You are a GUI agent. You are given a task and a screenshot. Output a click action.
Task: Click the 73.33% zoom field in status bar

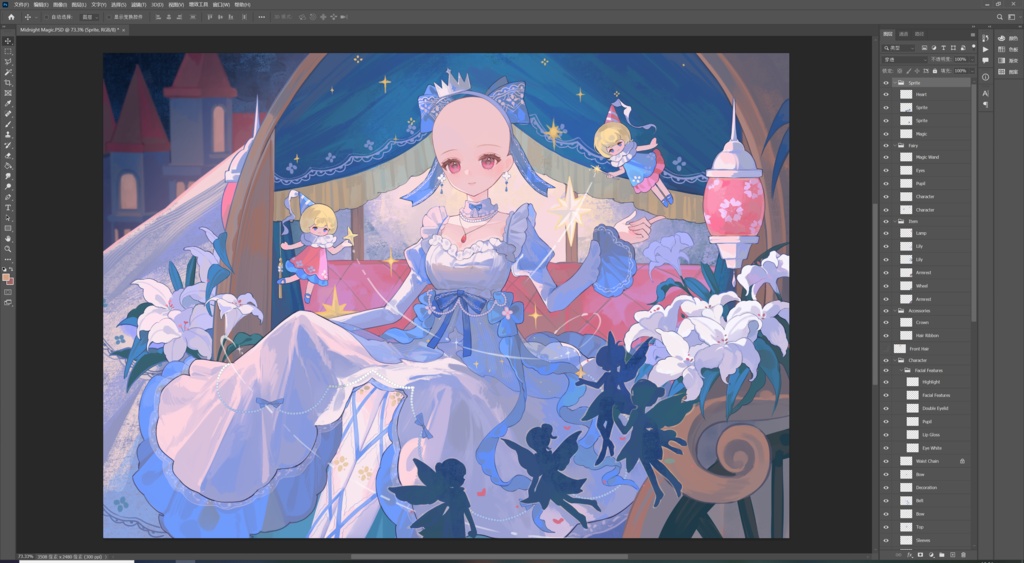25,557
